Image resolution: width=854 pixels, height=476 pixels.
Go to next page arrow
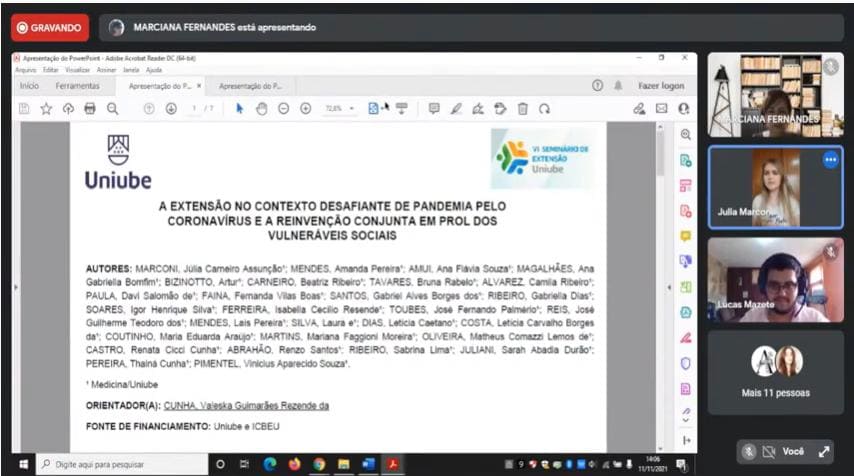coord(171,109)
